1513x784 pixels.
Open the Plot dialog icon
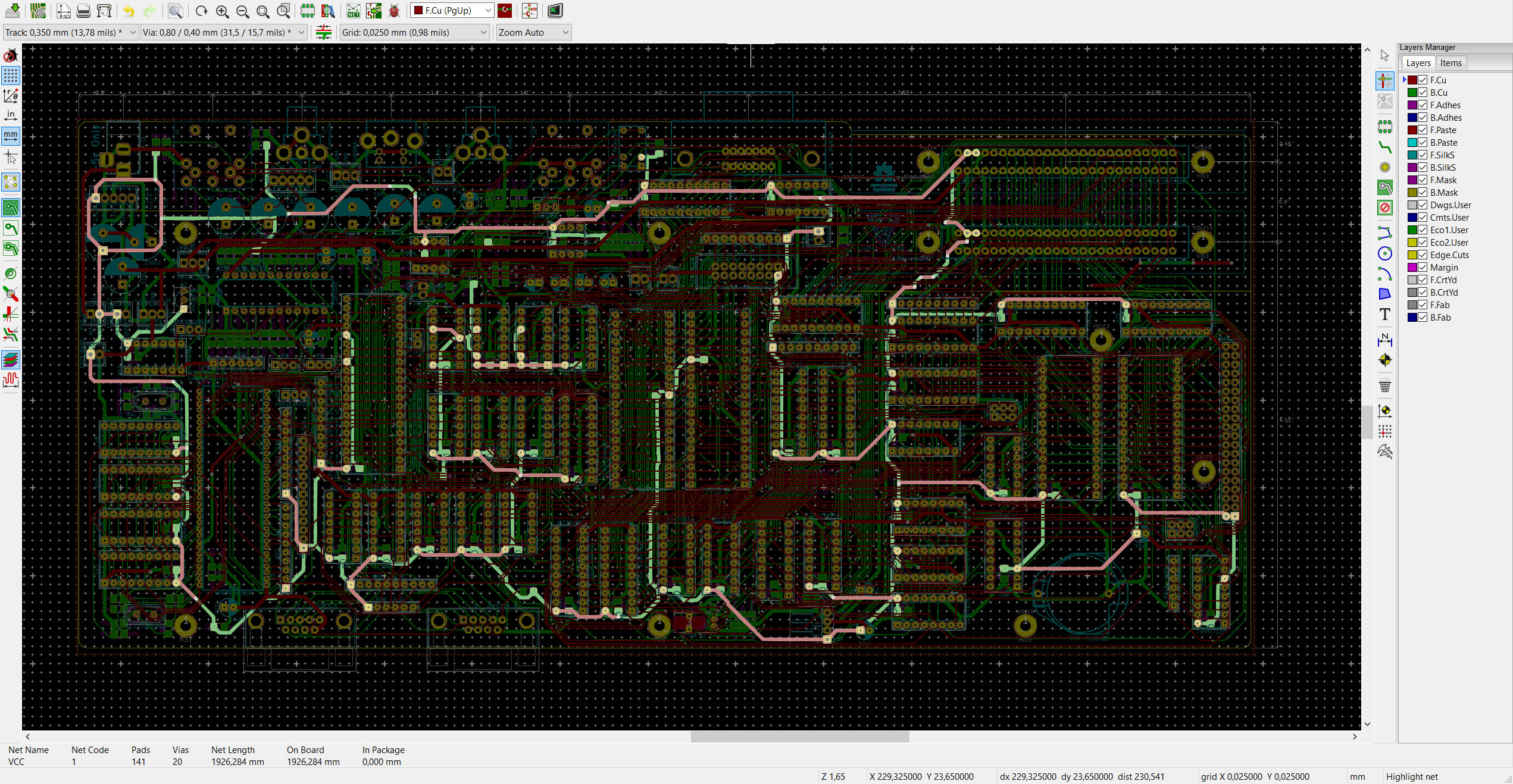(x=104, y=11)
